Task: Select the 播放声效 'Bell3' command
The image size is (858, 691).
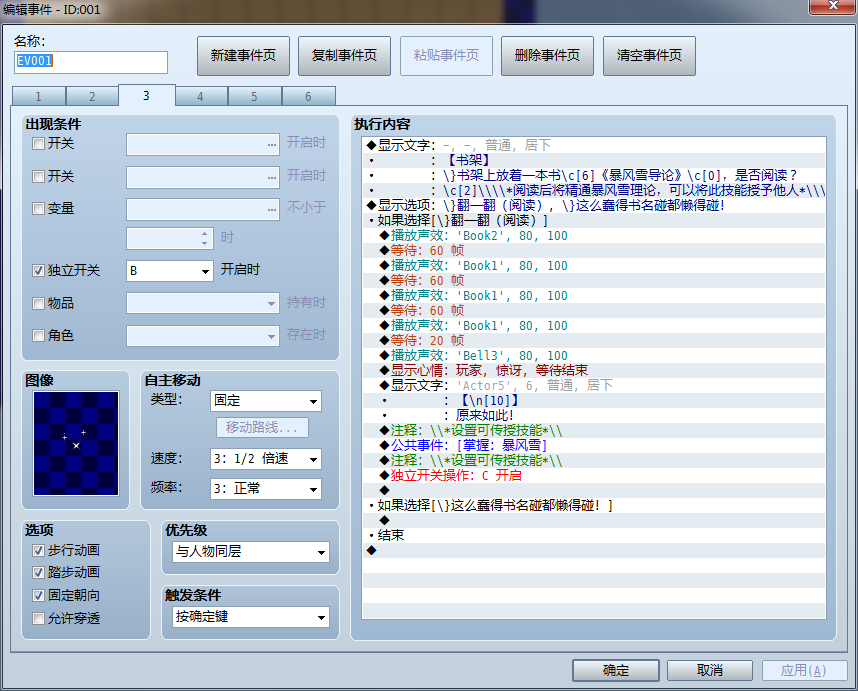Action: pos(594,356)
